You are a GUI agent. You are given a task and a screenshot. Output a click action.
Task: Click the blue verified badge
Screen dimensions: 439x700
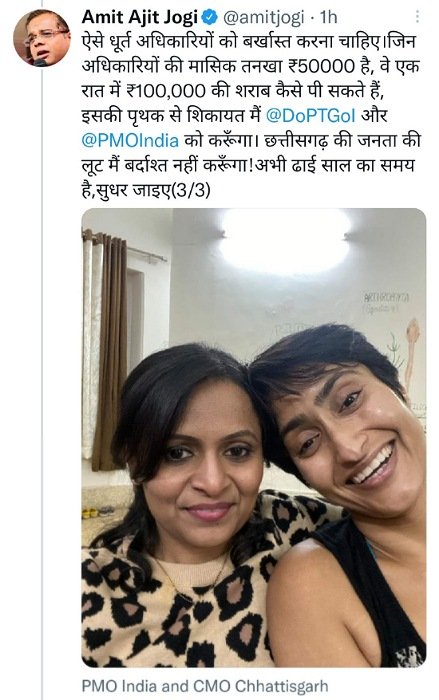pyautogui.click(x=210, y=17)
